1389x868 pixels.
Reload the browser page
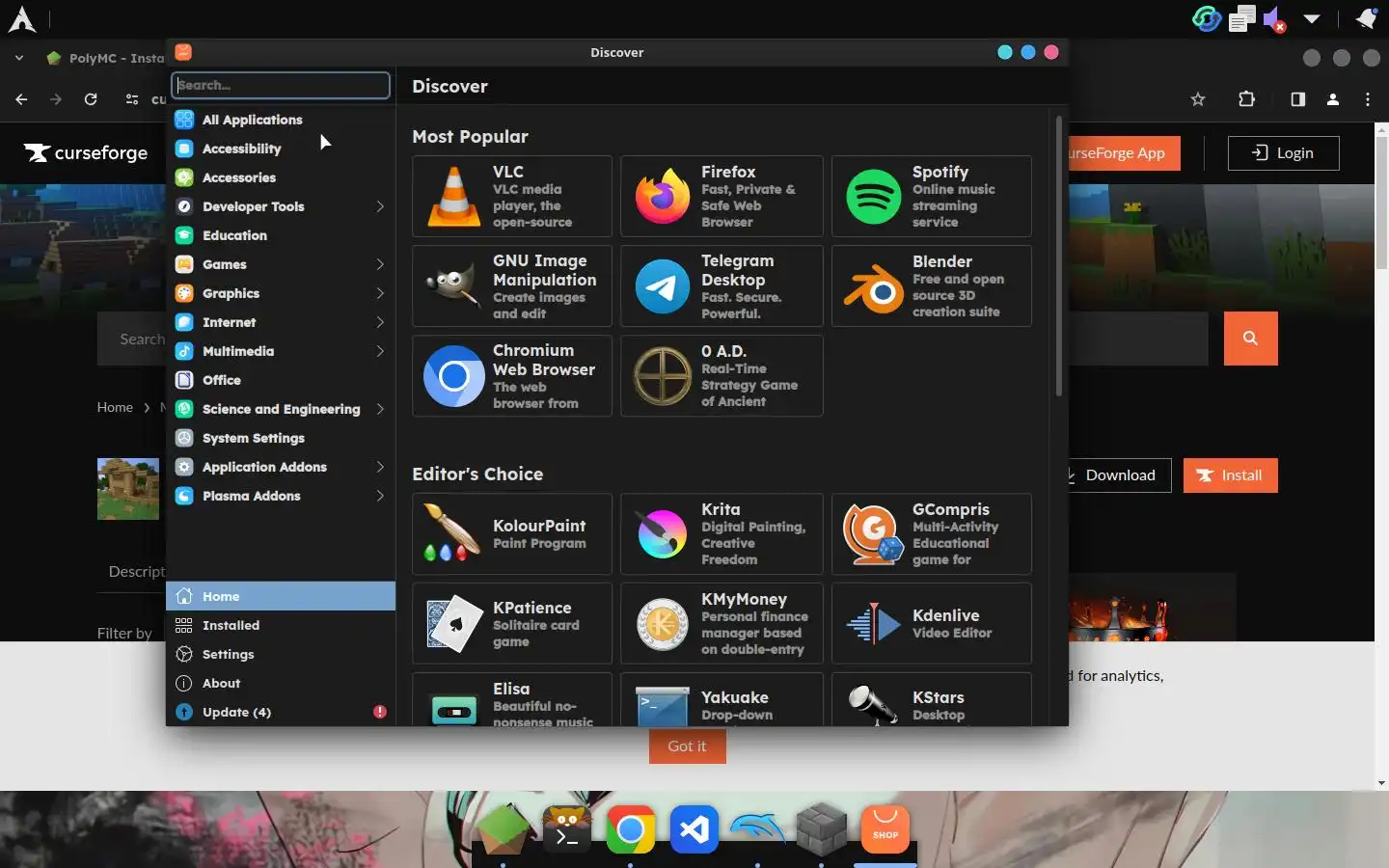(x=91, y=99)
